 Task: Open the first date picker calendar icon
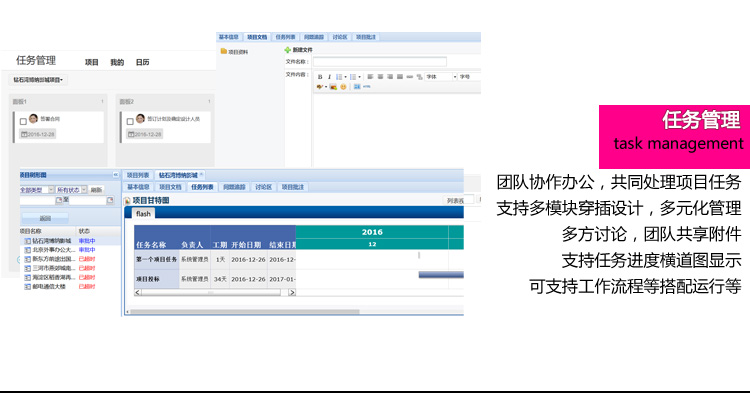pyautogui.click(x=59, y=200)
